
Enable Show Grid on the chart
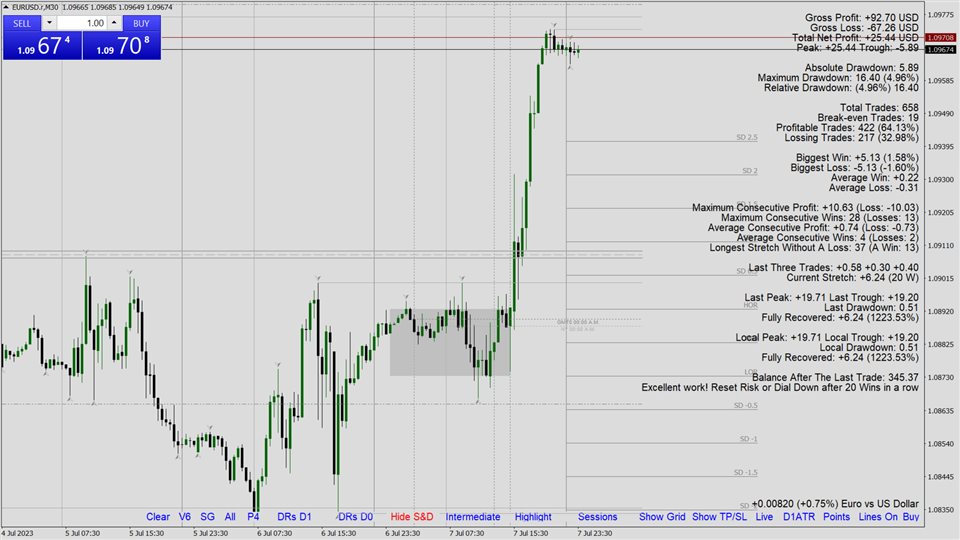pyautogui.click(x=662, y=517)
